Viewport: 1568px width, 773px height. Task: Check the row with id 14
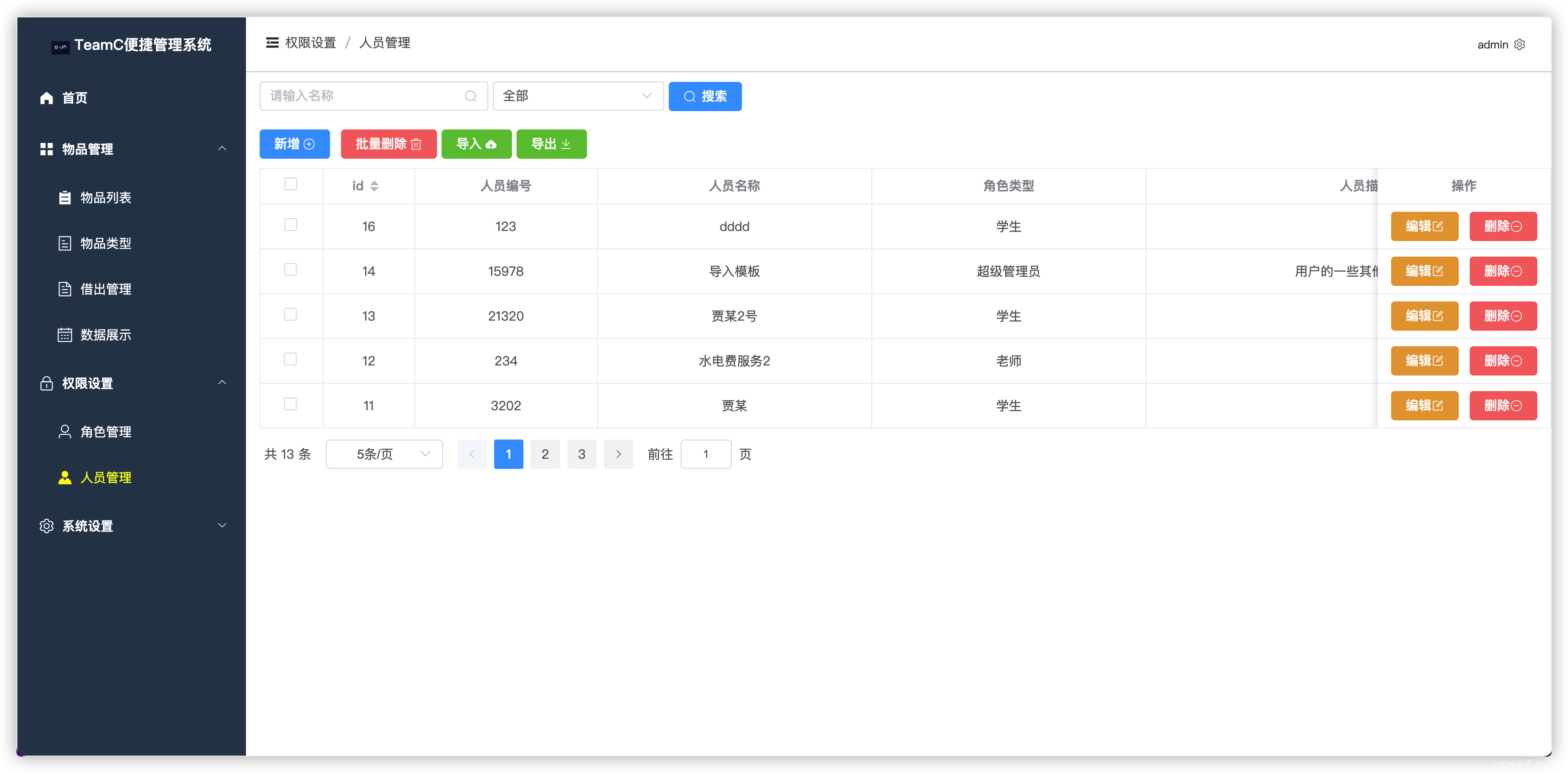[290, 270]
